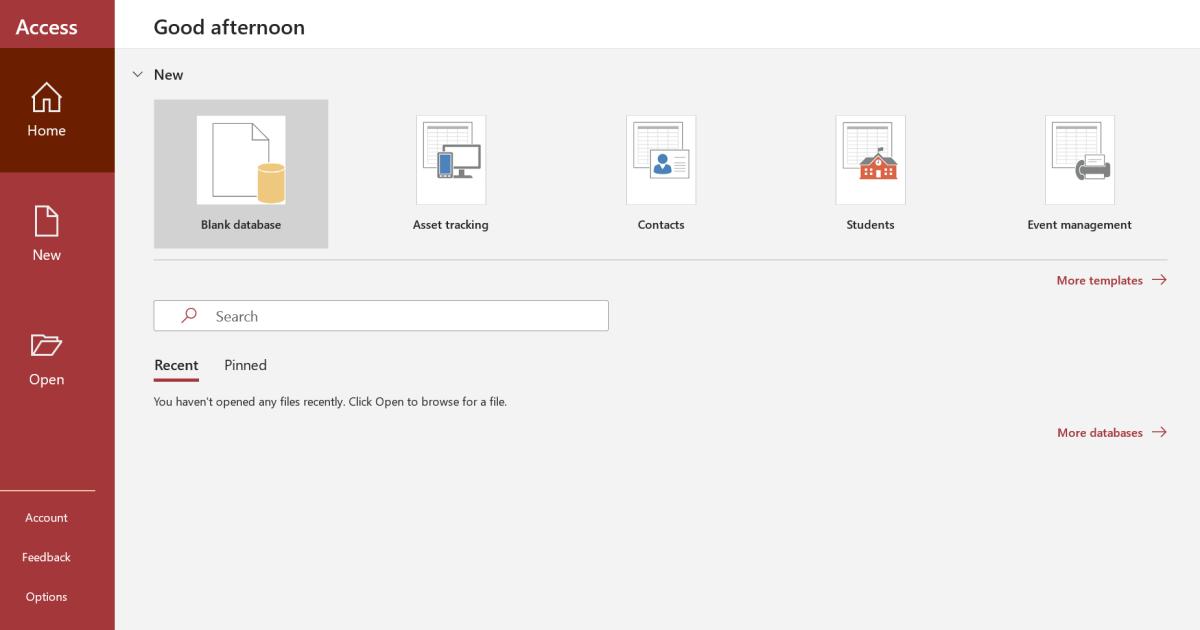Open Account settings
This screenshot has width=1200, height=630.
click(x=46, y=517)
